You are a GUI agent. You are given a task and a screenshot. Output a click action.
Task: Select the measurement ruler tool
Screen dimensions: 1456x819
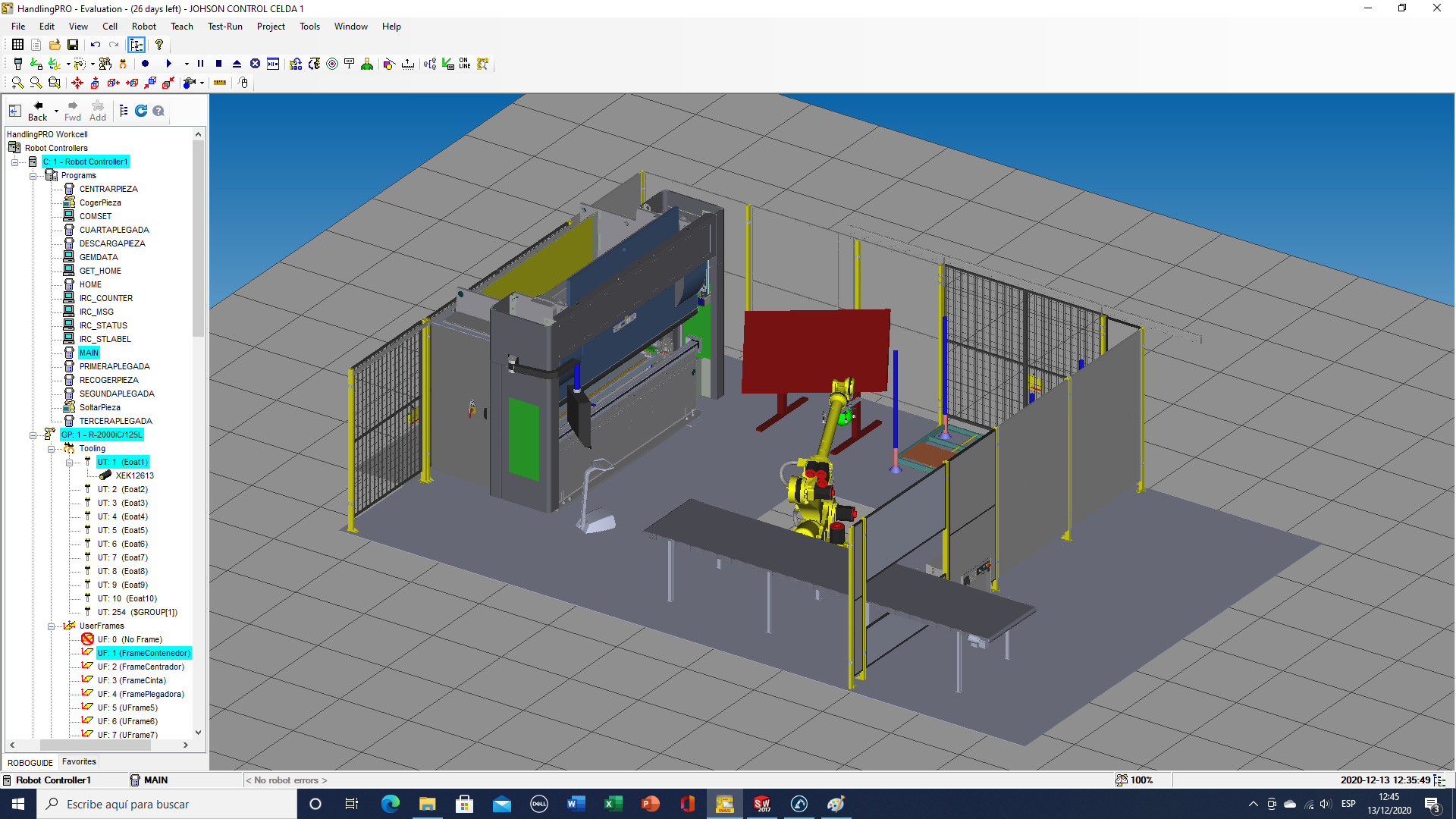click(220, 83)
